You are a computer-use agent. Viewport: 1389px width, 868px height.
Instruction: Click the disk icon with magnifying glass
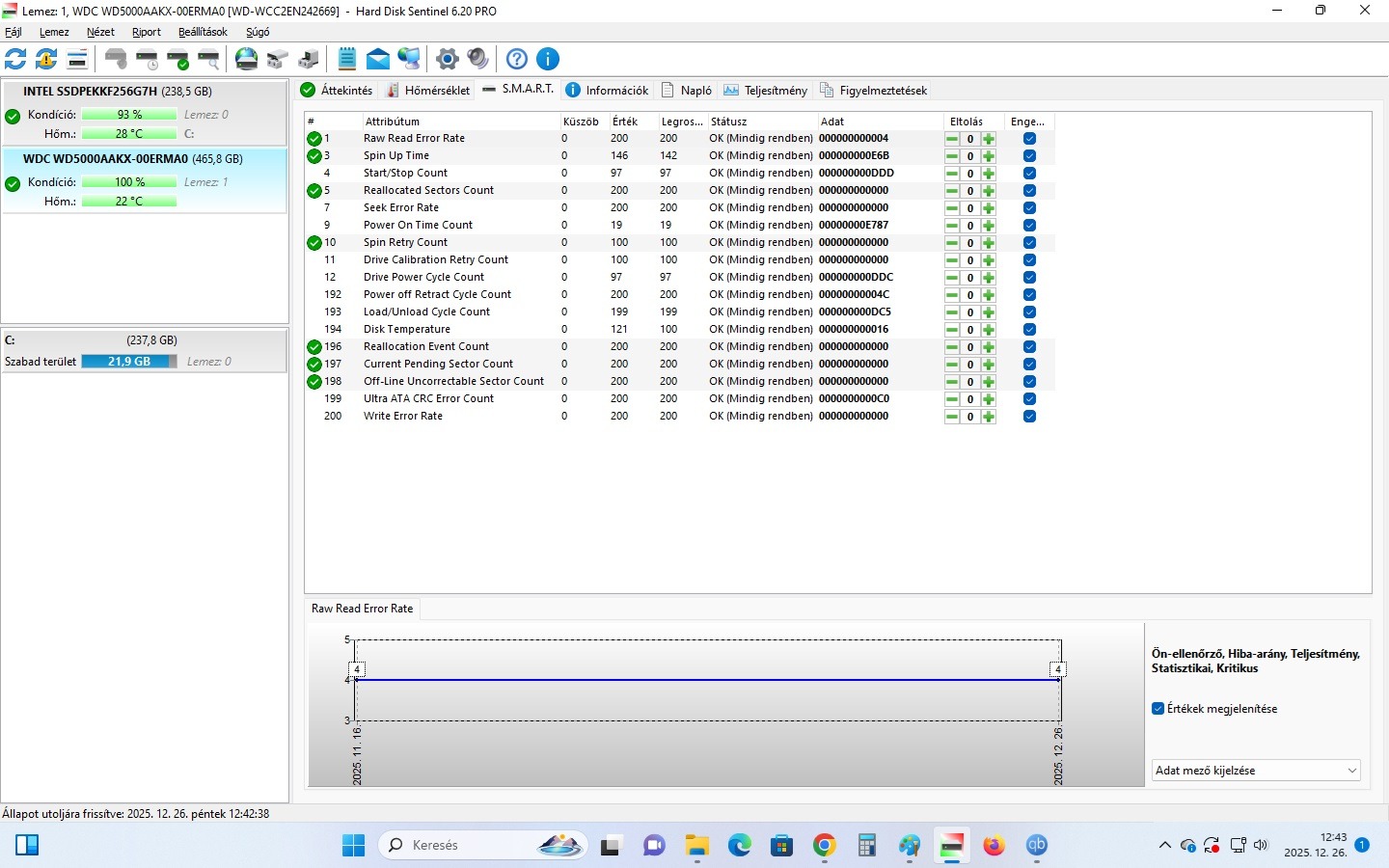point(208,59)
